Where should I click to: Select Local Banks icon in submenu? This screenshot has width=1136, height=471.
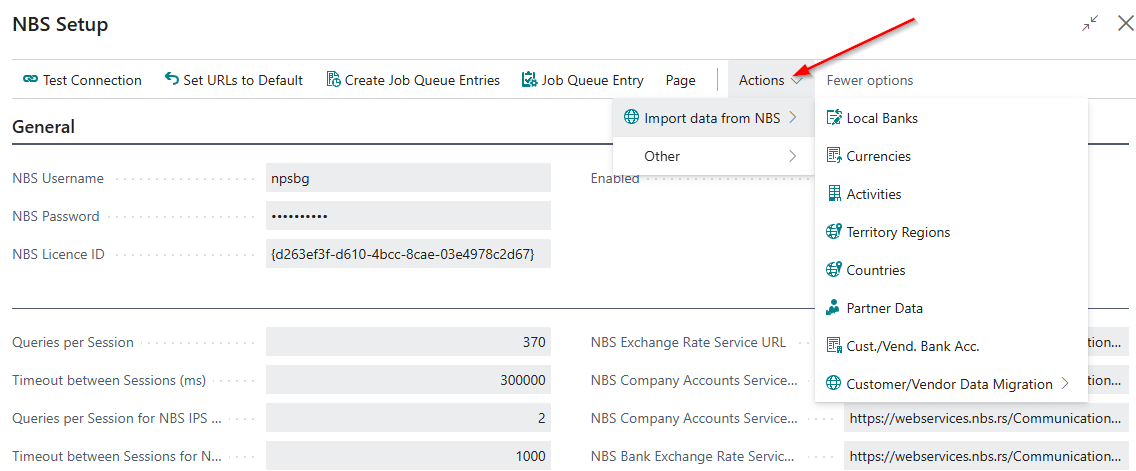tap(833, 118)
